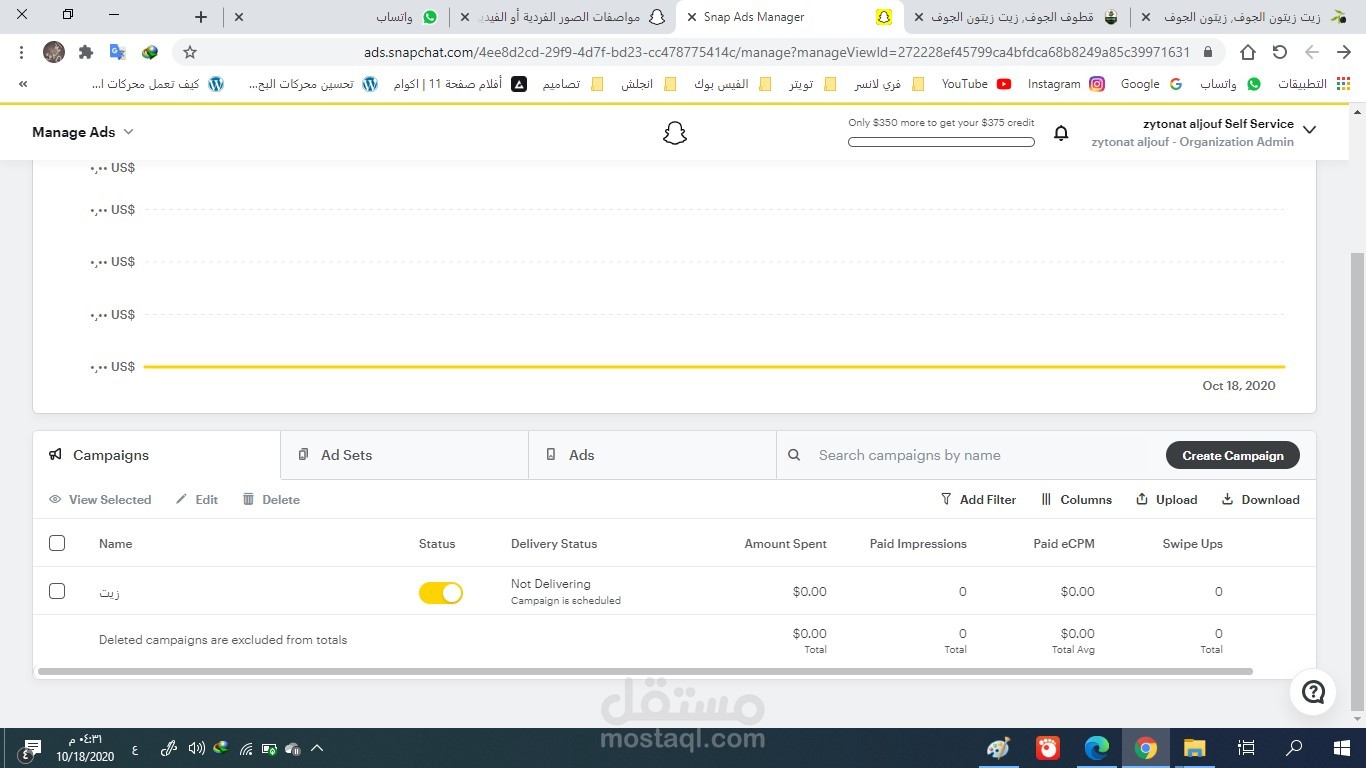Click the browser address bar URL
This screenshot has width=1366, height=768.
point(777,52)
